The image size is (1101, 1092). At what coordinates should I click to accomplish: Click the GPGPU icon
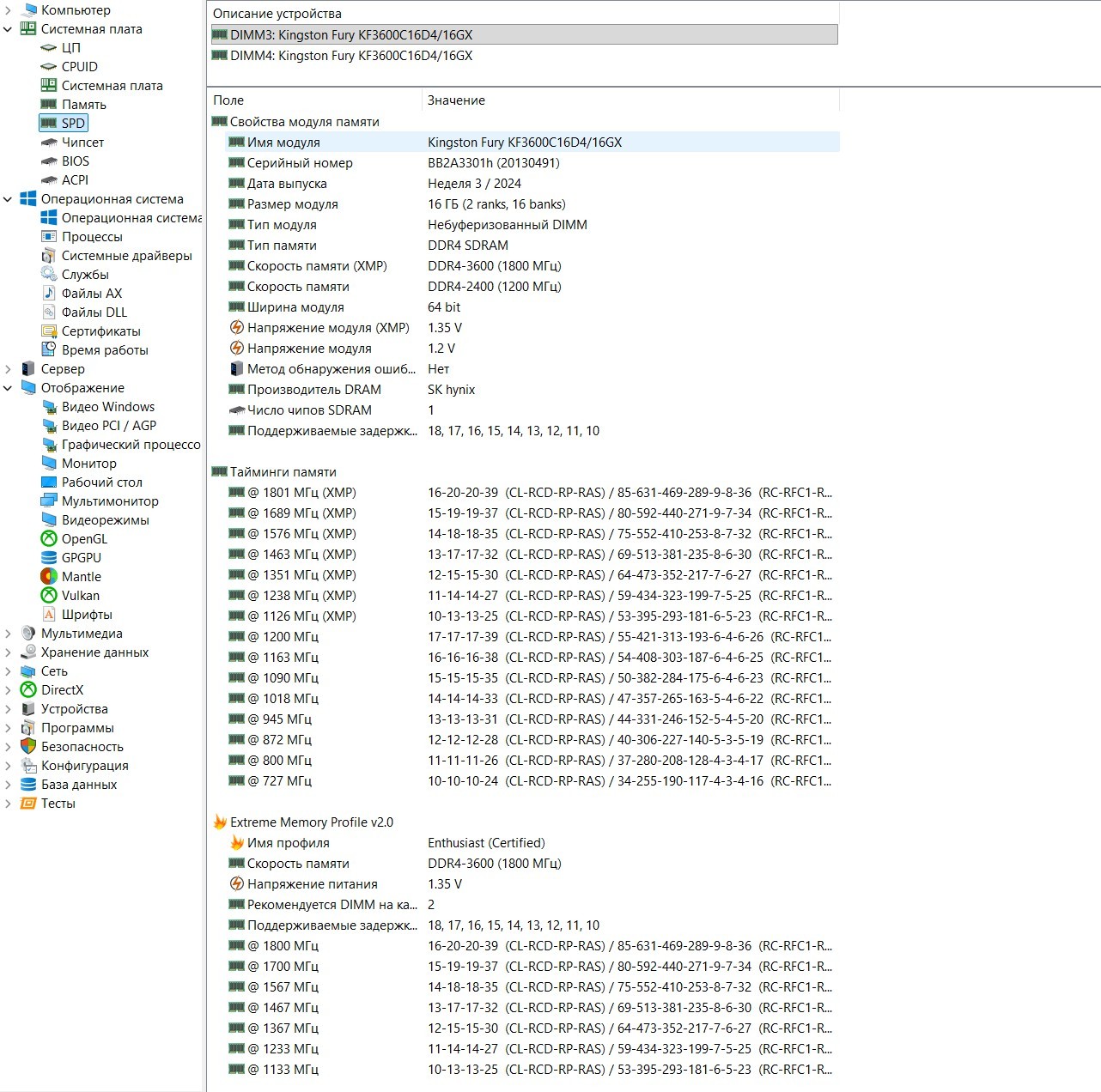coord(49,557)
